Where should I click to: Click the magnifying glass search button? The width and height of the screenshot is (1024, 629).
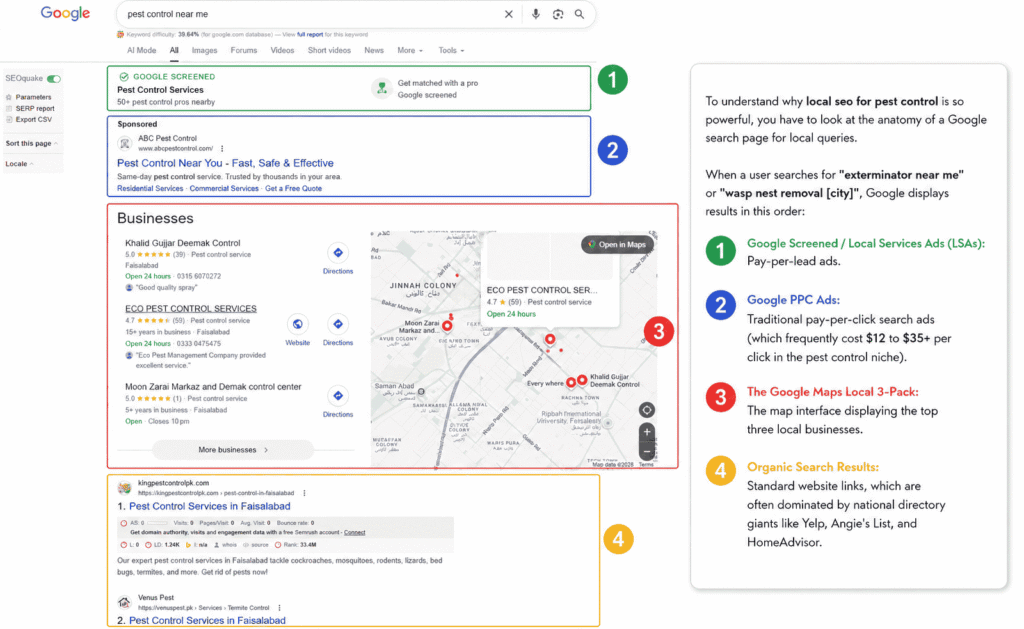point(579,14)
